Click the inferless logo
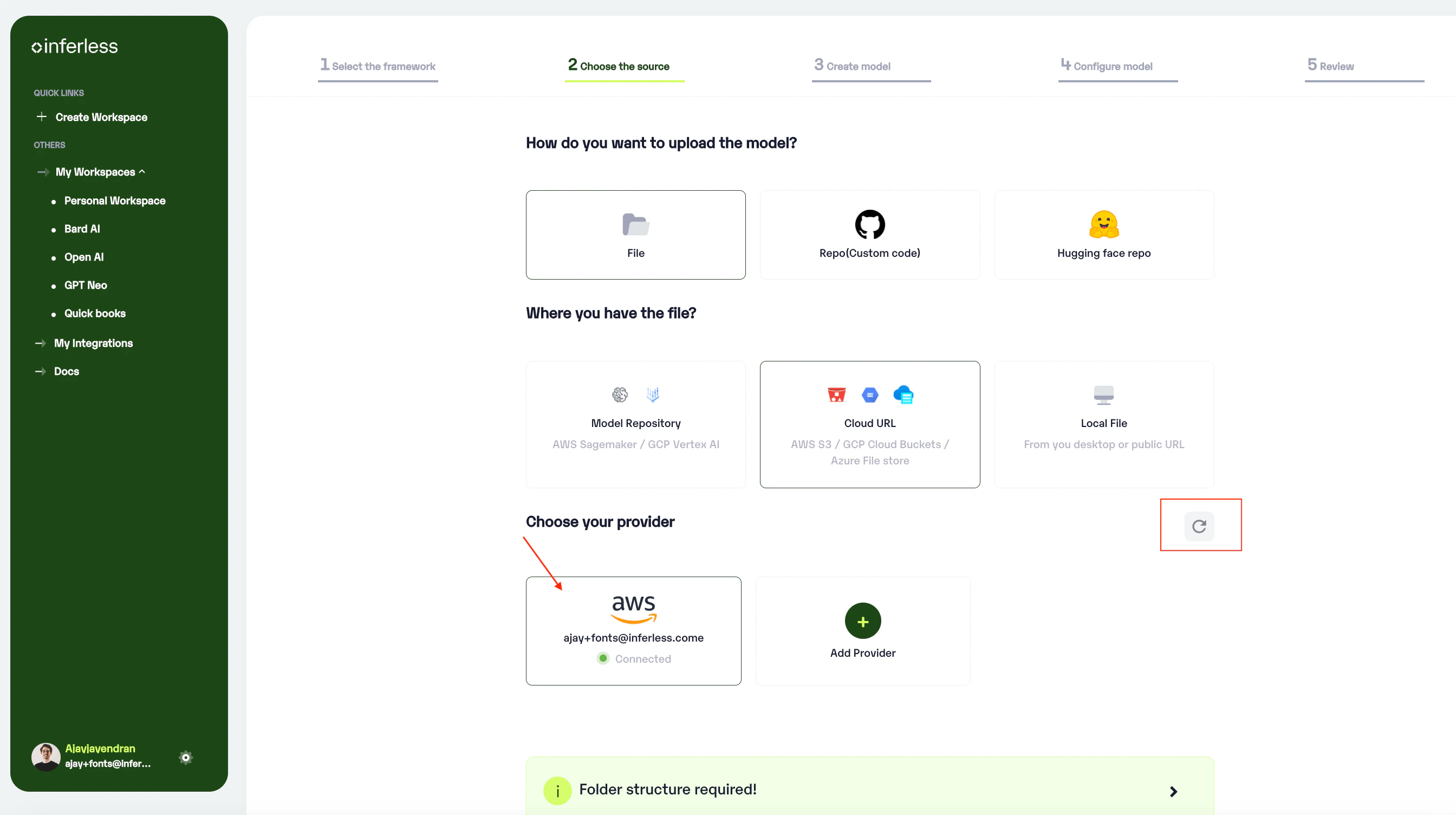The height and width of the screenshot is (815, 1456). [x=75, y=46]
